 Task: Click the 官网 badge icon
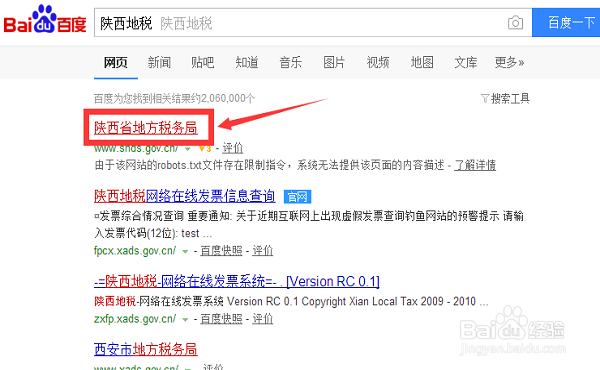297,197
